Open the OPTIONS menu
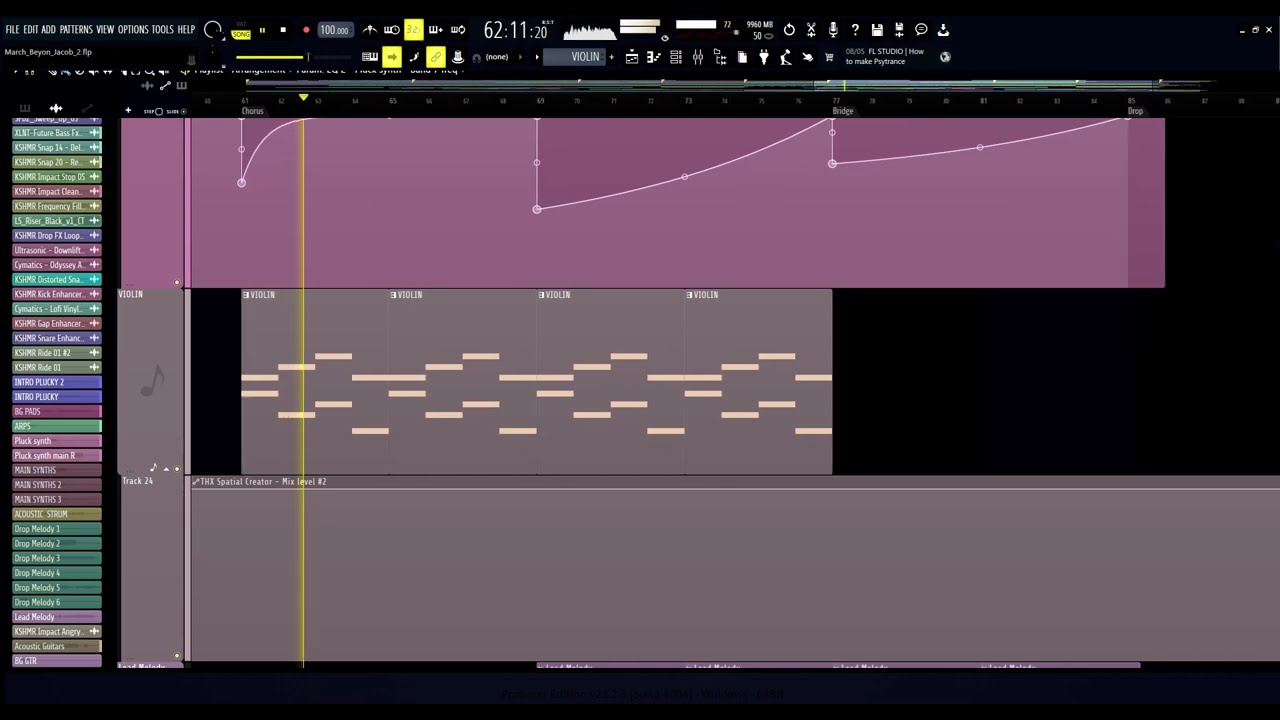The width and height of the screenshot is (1280, 720). coord(133,30)
